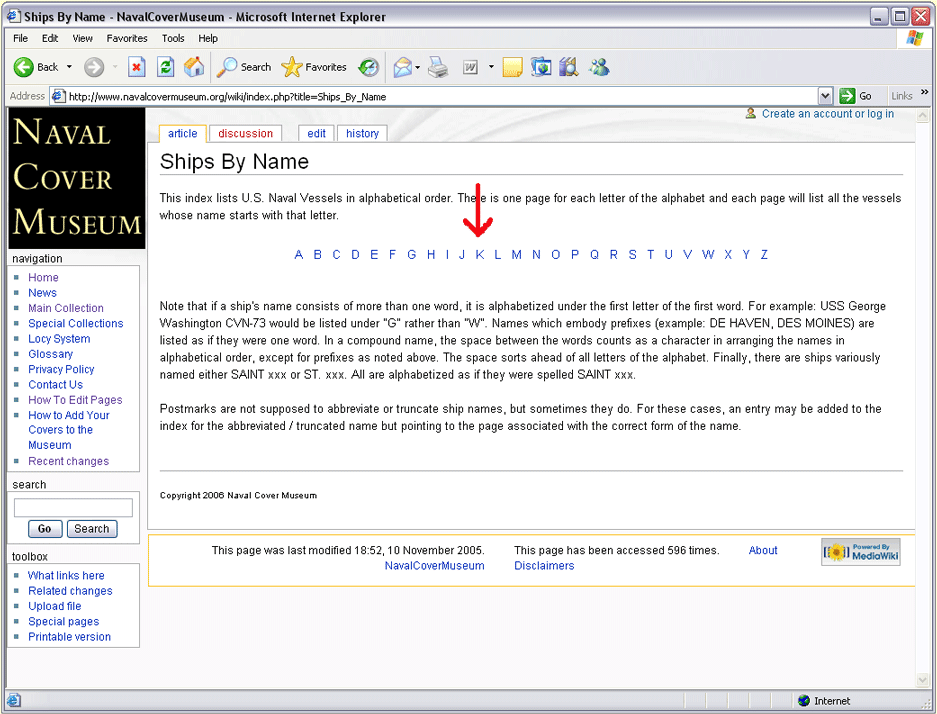
Task: Switch to the discussion tab
Action: coord(245,133)
